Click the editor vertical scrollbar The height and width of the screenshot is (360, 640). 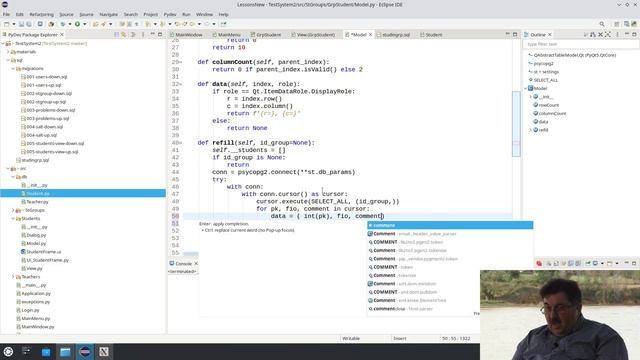(516, 124)
